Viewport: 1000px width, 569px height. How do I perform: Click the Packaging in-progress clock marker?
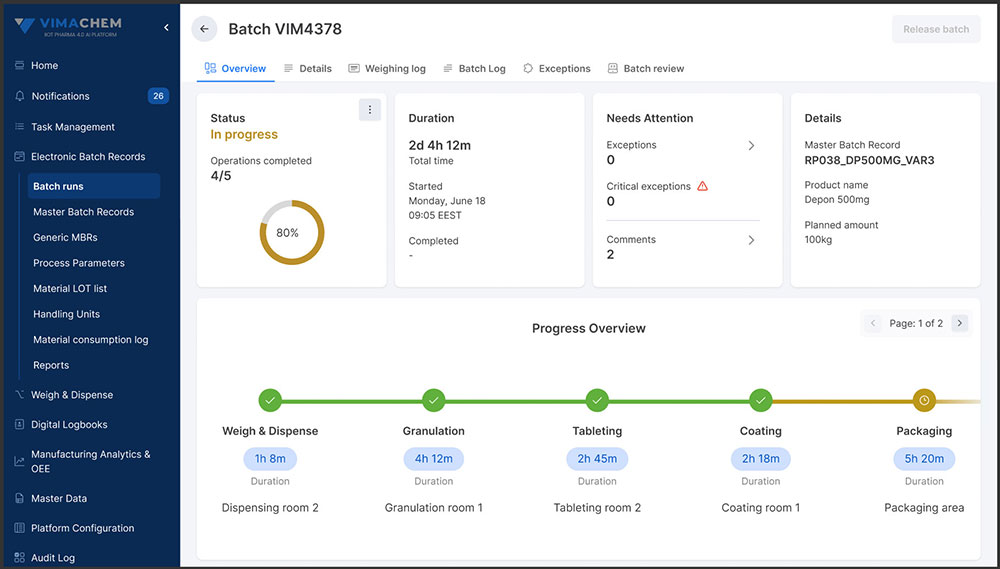[x=924, y=401]
